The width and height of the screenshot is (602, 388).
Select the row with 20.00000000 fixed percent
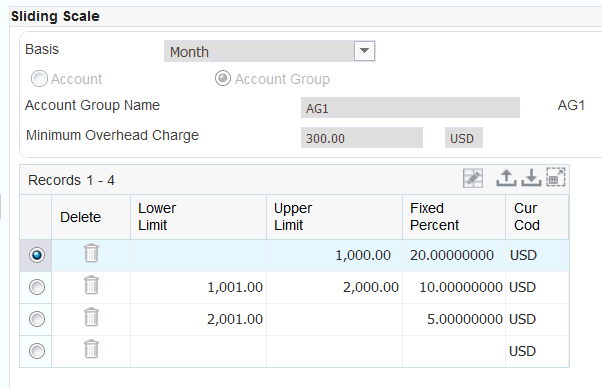coord(37,255)
